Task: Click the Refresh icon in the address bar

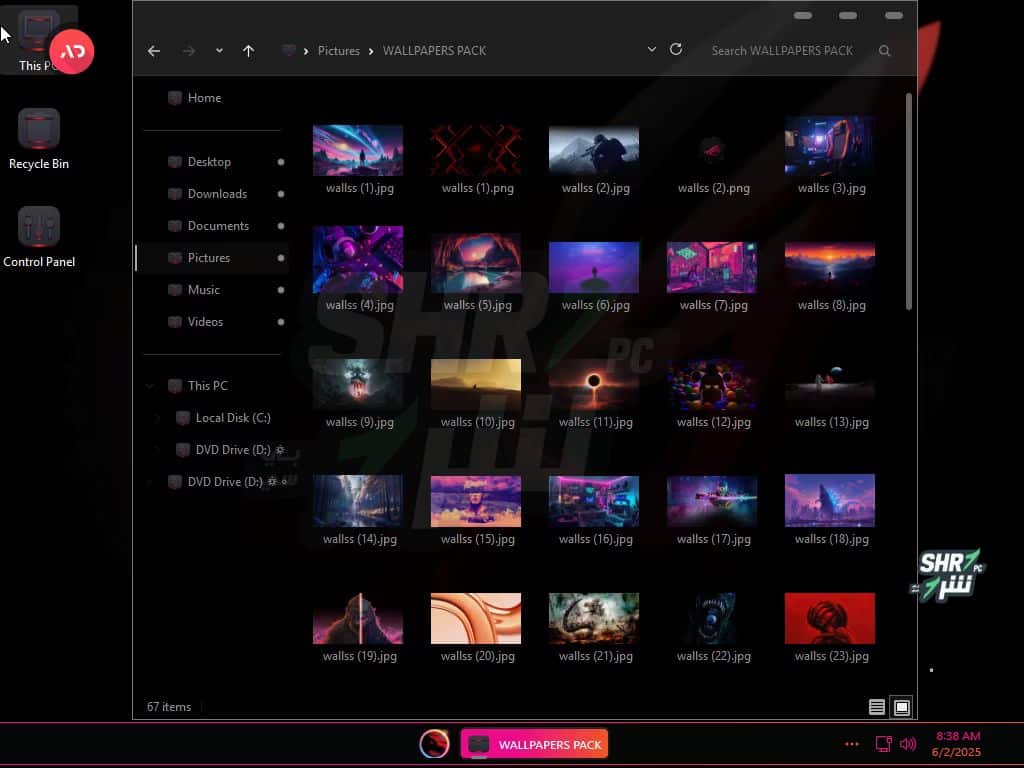Action: pos(677,50)
